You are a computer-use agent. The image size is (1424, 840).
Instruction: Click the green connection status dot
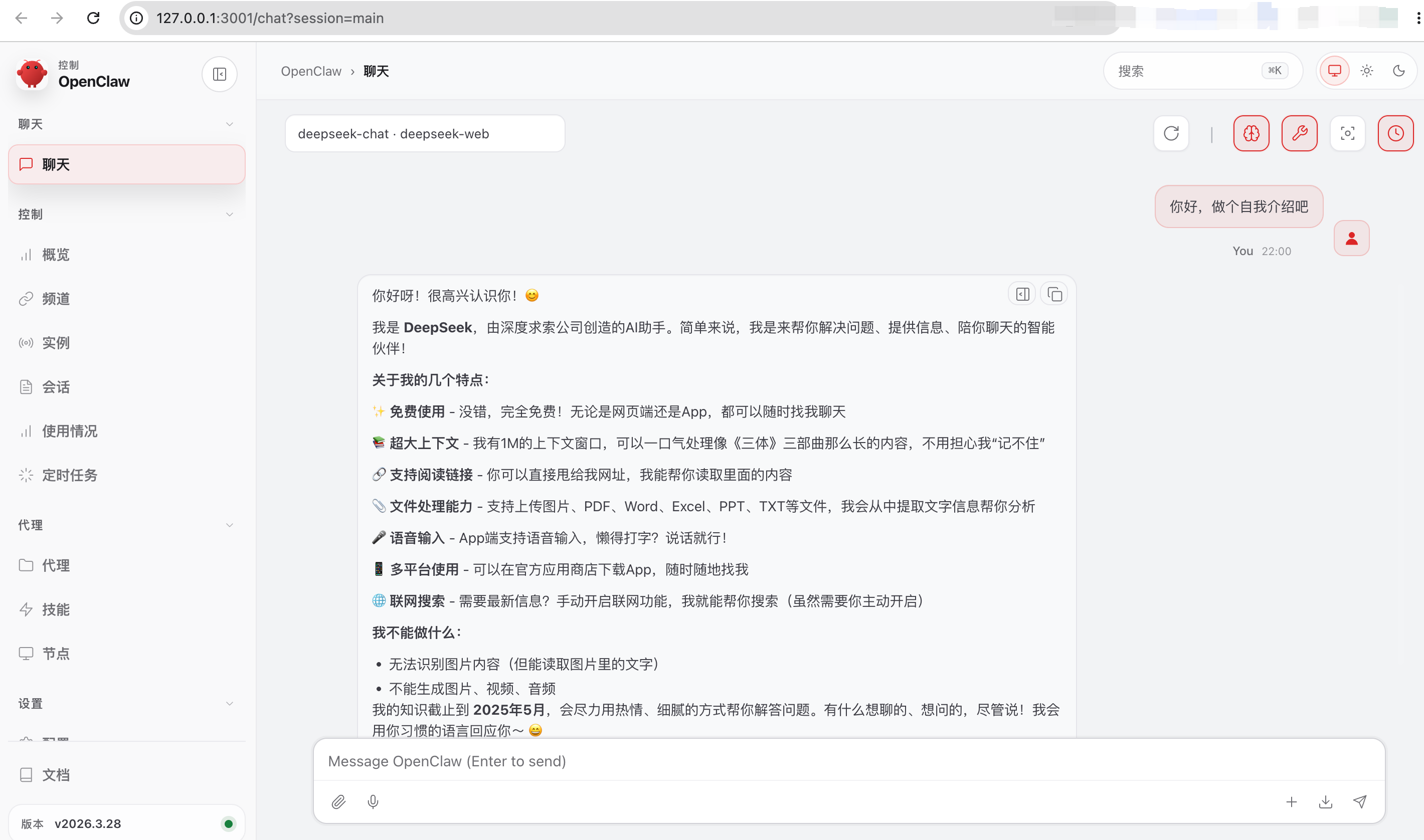tap(228, 824)
